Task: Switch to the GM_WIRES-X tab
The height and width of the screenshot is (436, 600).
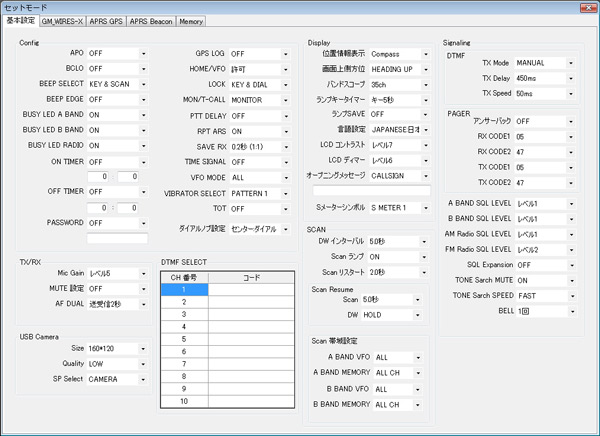Action: click(x=65, y=21)
